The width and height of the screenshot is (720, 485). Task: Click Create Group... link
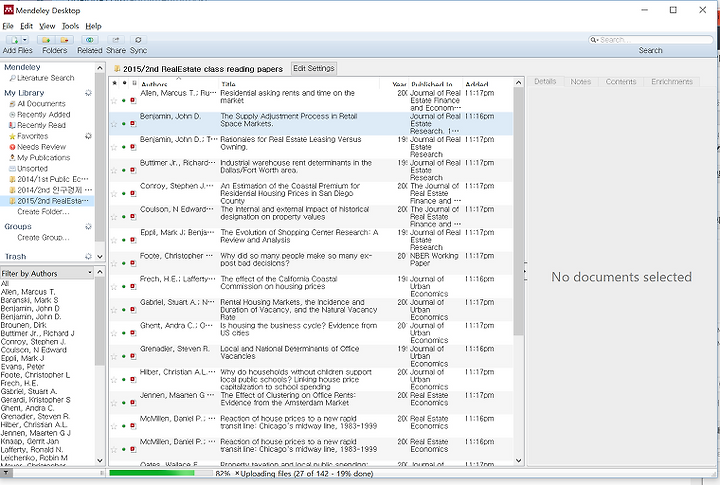(43, 238)
